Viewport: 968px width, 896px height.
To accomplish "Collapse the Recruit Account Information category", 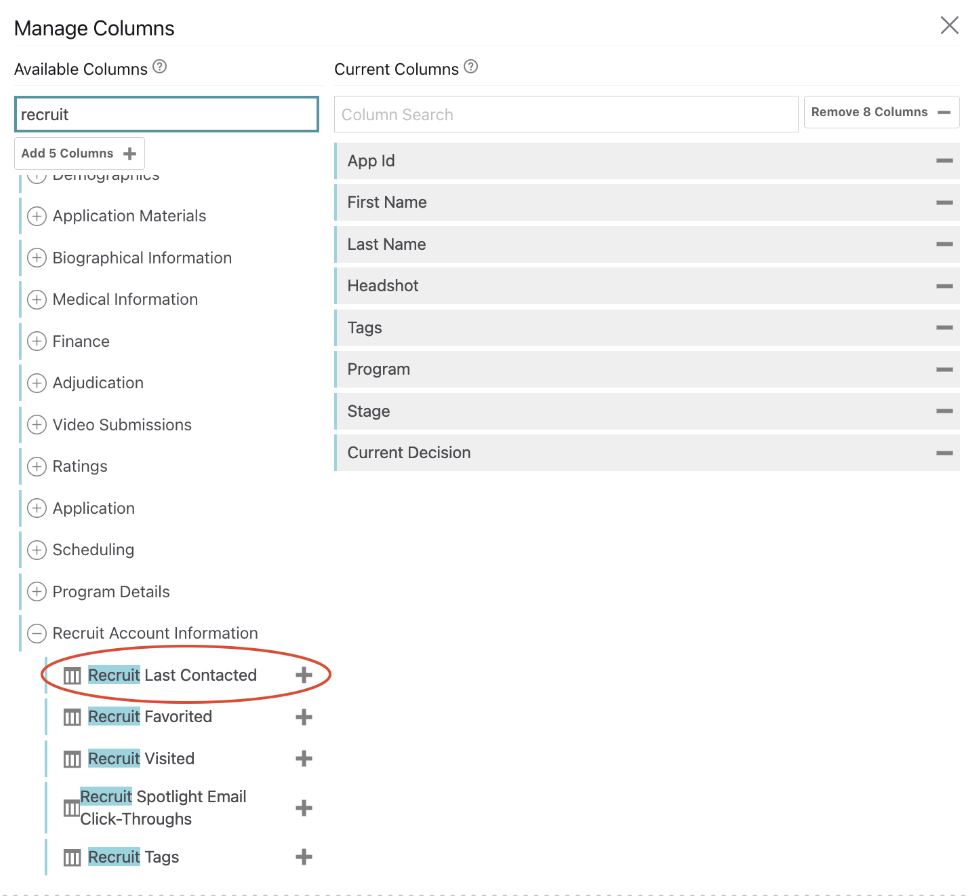I will [x=37, y=633].
